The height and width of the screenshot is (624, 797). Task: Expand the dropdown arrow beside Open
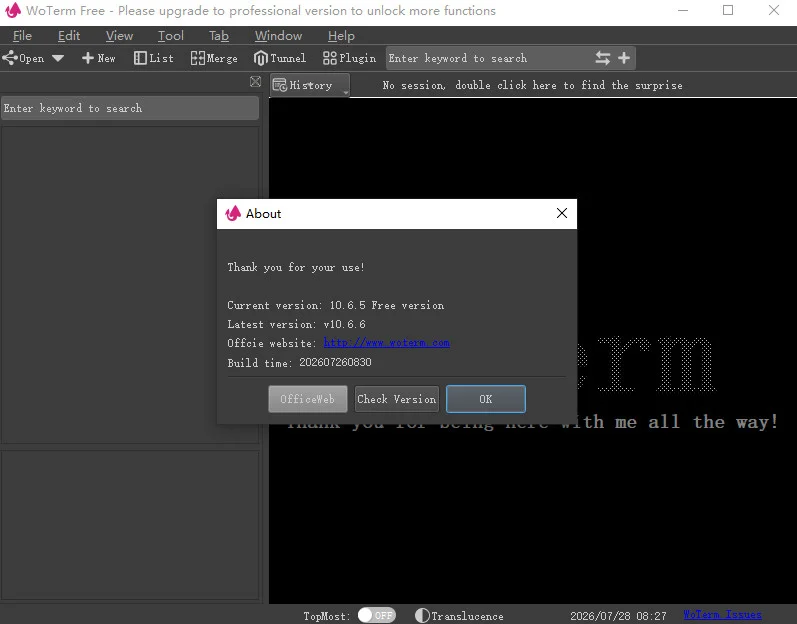click(x=58, y=58)
